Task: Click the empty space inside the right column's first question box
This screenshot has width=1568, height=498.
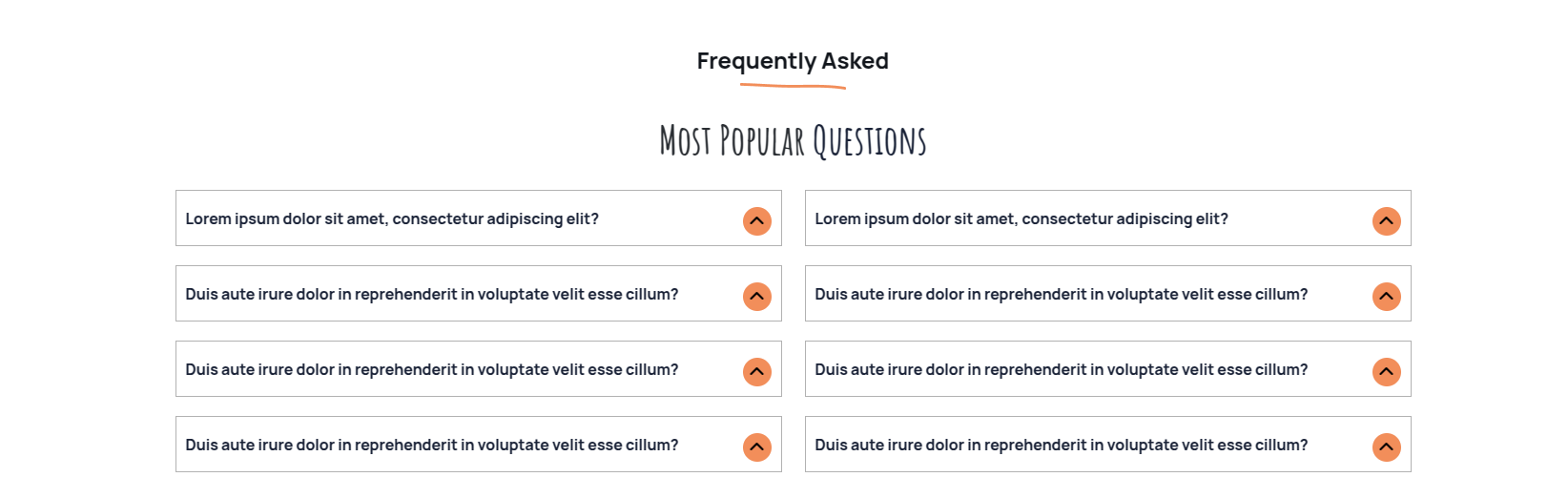Action: 1297,218
